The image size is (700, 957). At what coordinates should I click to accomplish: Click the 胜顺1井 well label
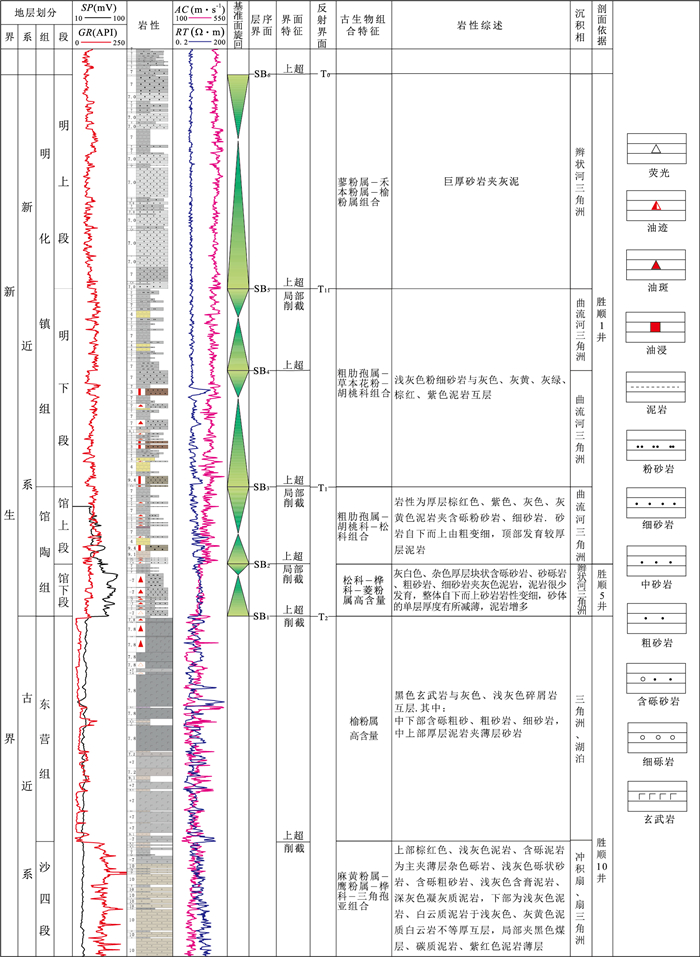[x=602, y=319]
